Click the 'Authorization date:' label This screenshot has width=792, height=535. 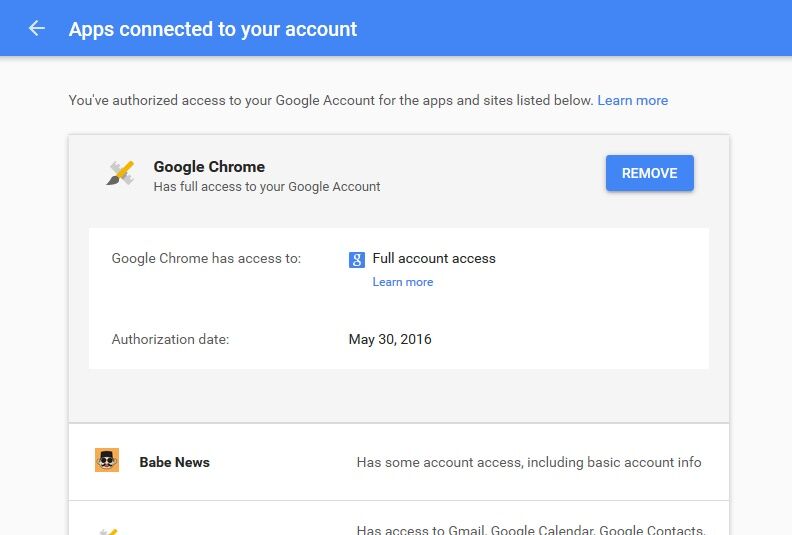tap(170, 339)
